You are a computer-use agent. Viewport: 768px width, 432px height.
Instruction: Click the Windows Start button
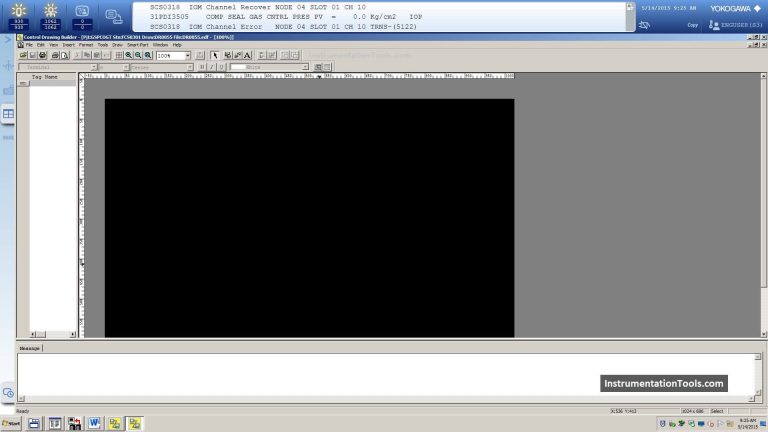click(11, 423)
